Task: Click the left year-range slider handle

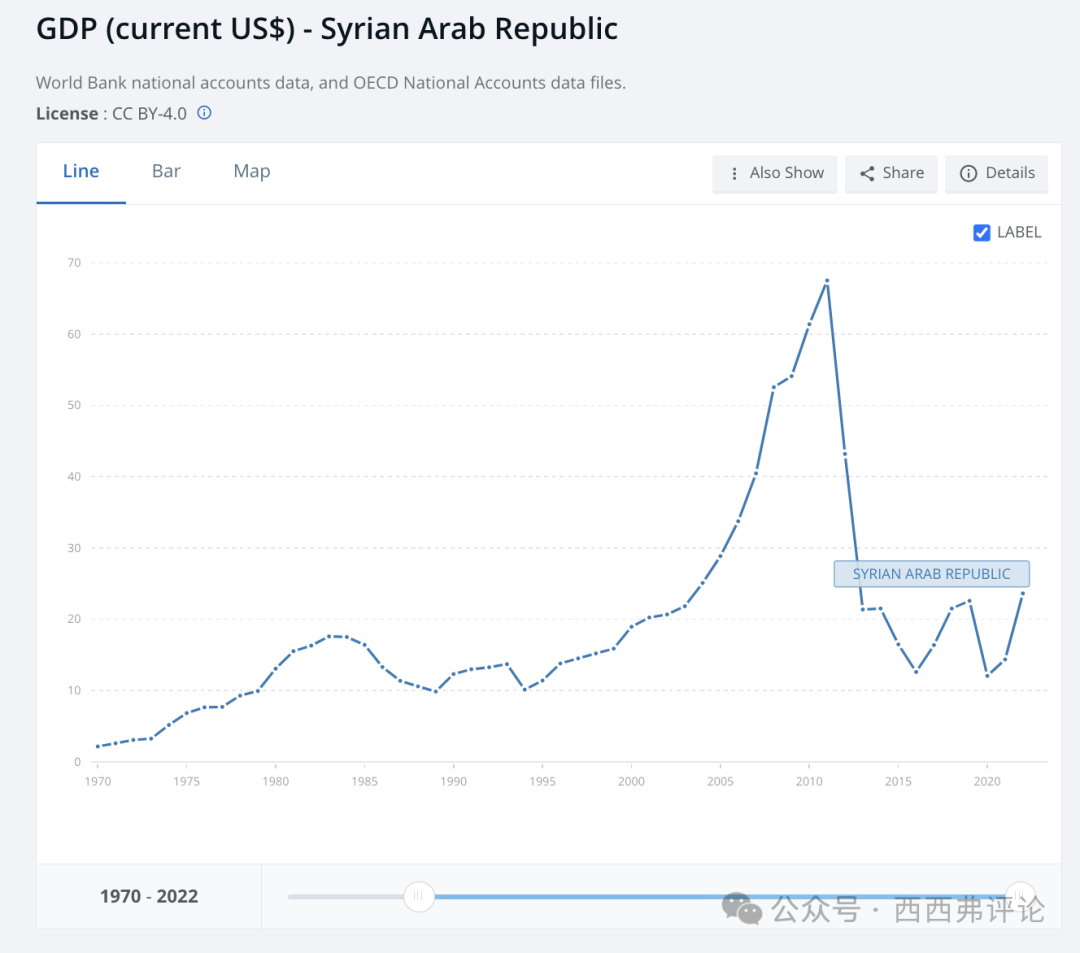Action: pyautogui.click(x=419, y=896)
